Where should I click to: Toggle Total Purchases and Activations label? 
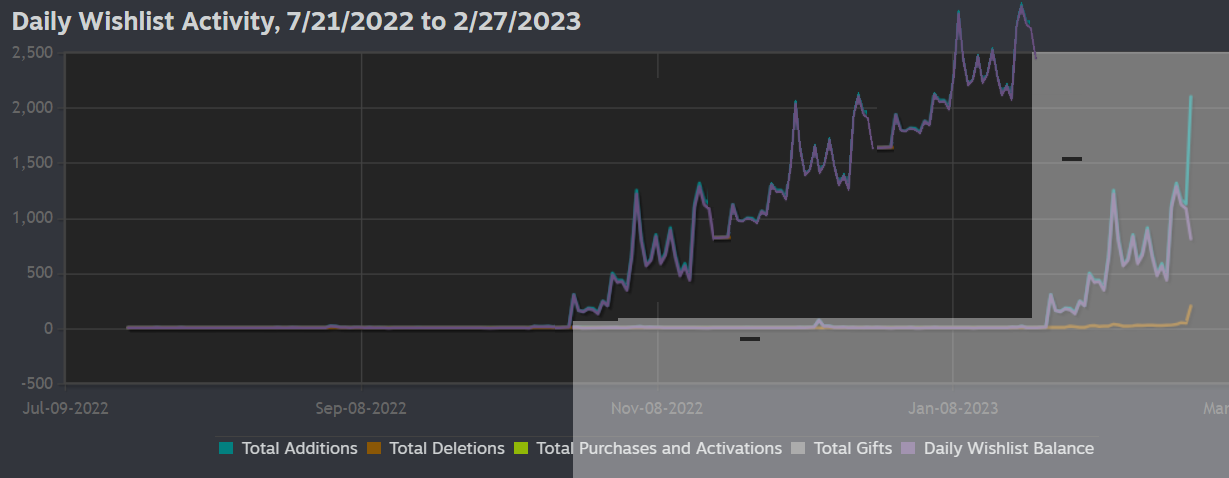[659, 449]
